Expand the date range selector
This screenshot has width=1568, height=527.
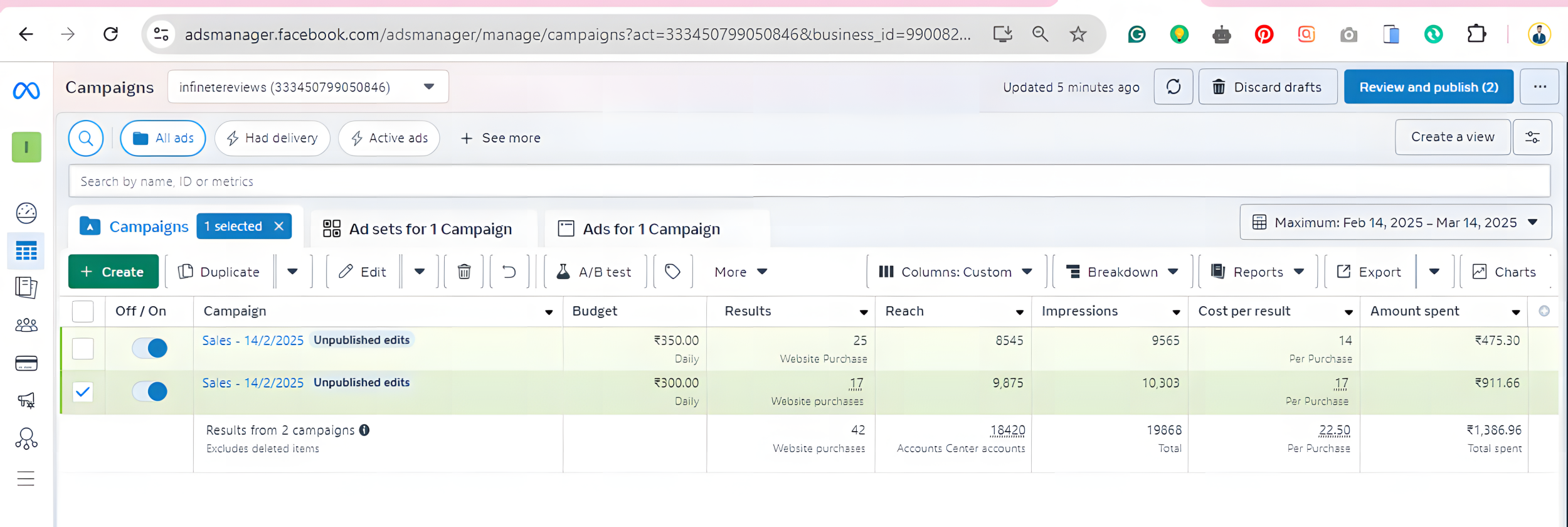click(x=1395, y=222)
